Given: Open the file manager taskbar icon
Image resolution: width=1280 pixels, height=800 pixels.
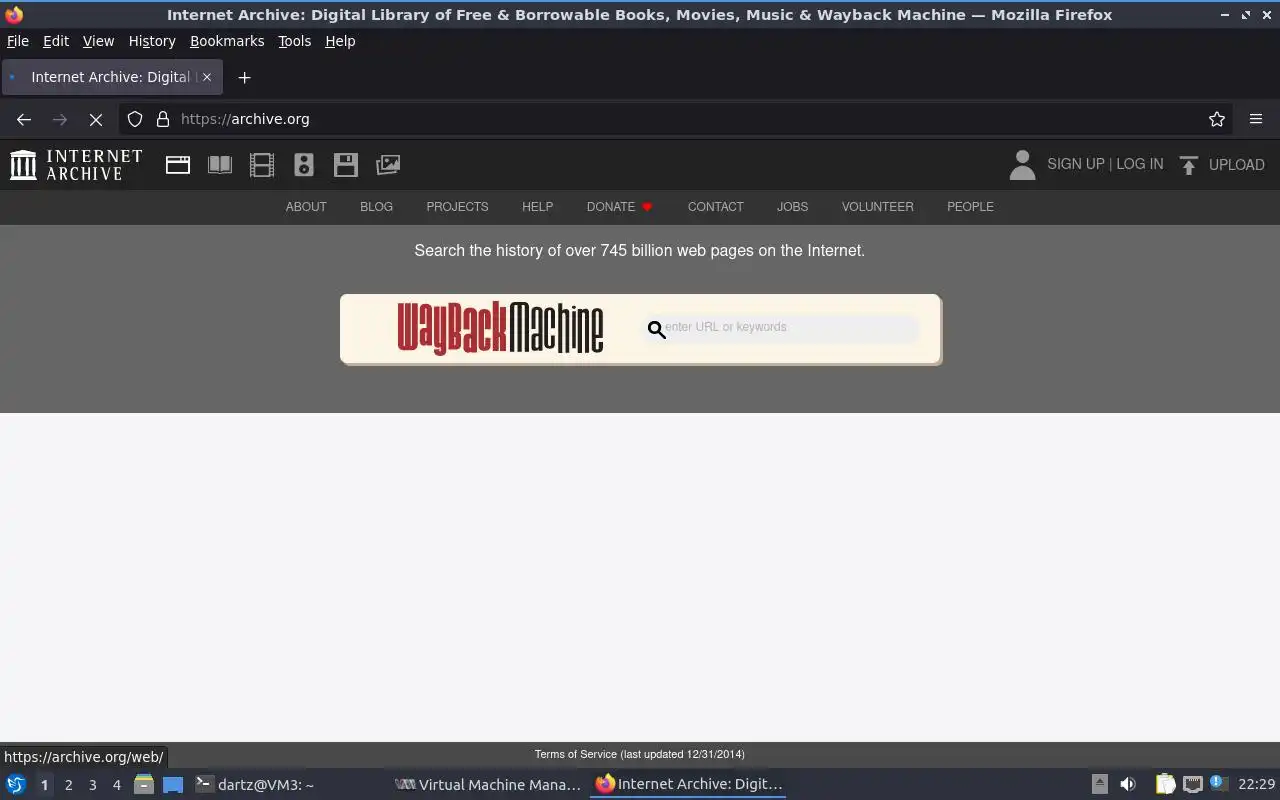Looking at the screenshot, I should click(x=144, y=784).
